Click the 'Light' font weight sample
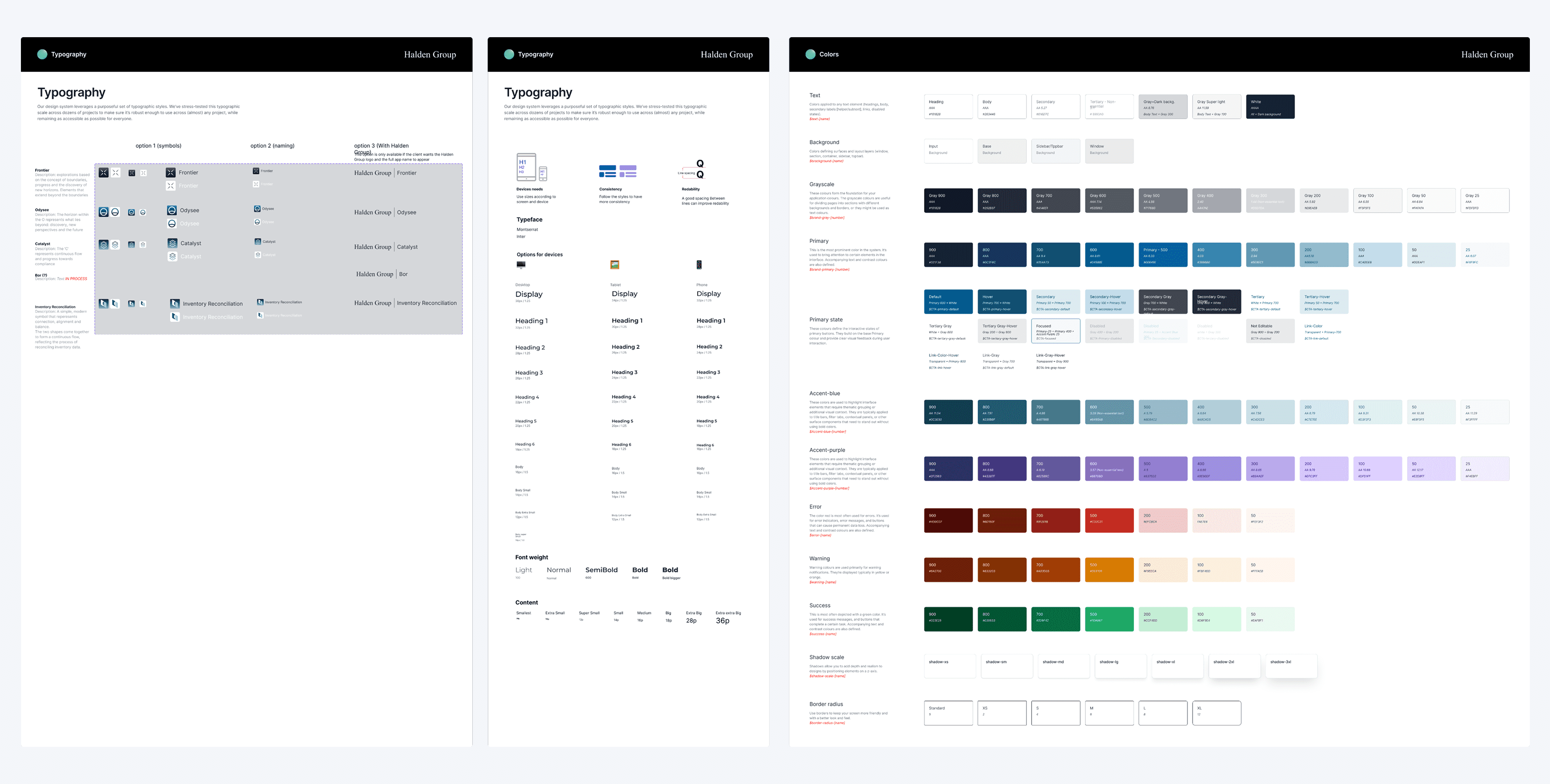Screen dimensions: 1550x784 (524, 570)
